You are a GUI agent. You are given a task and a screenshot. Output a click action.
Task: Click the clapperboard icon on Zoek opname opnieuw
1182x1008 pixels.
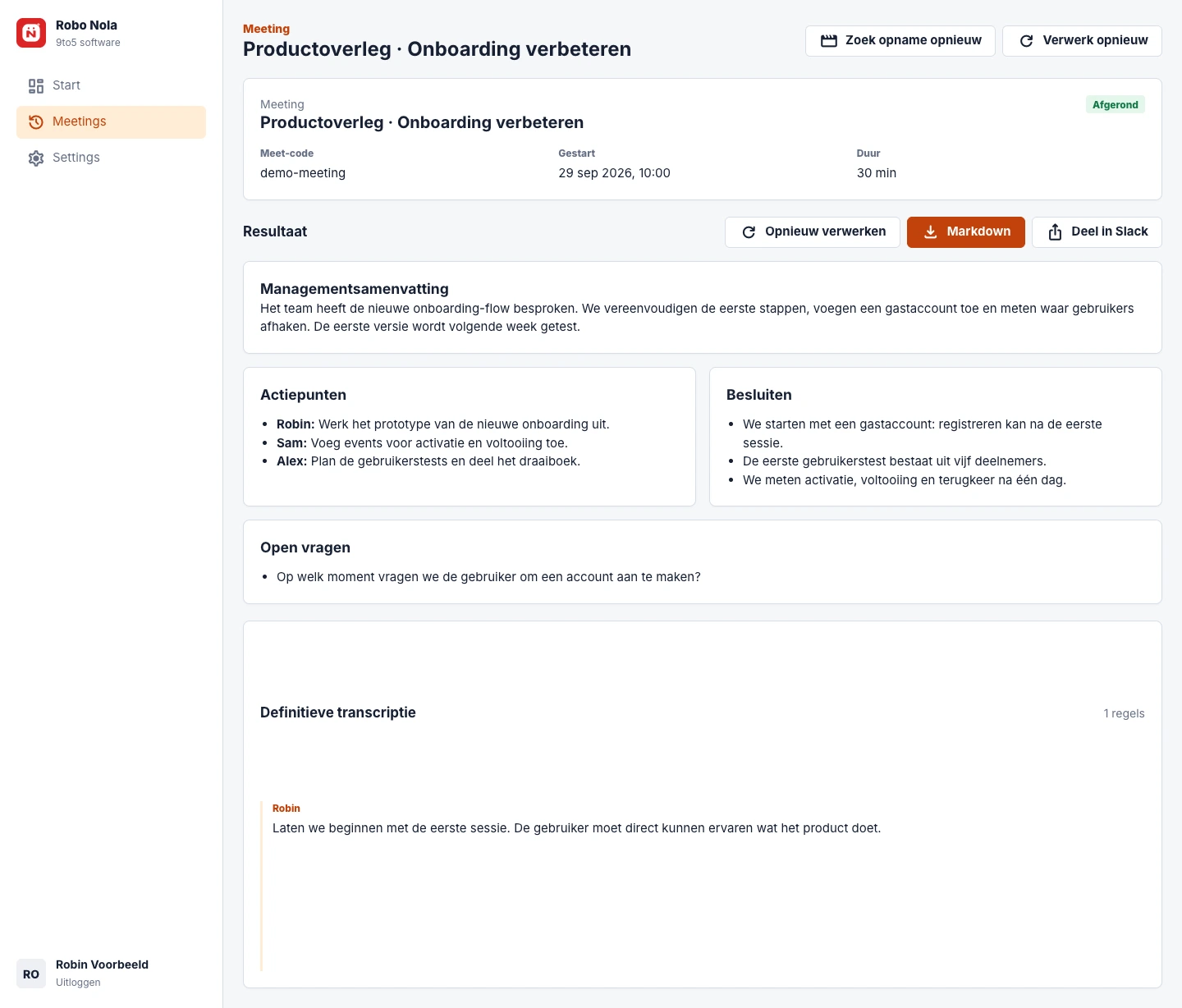click(x=829, y=41)
